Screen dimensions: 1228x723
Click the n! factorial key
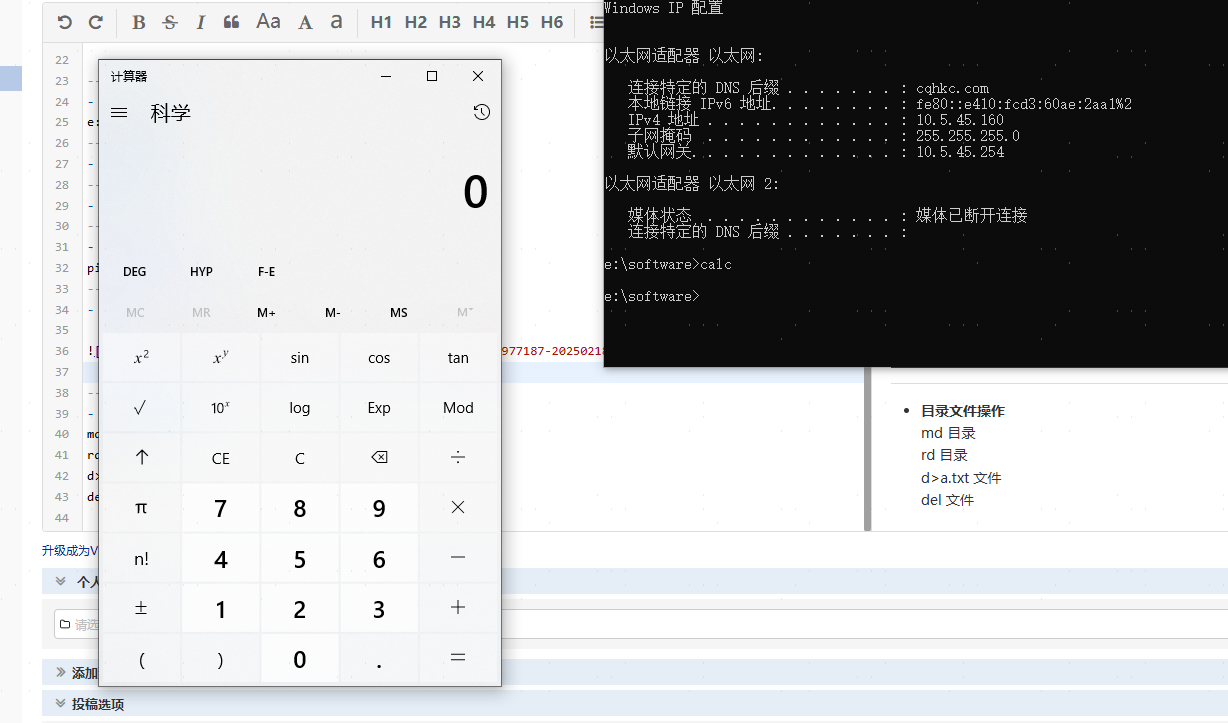tap(142, 559)
